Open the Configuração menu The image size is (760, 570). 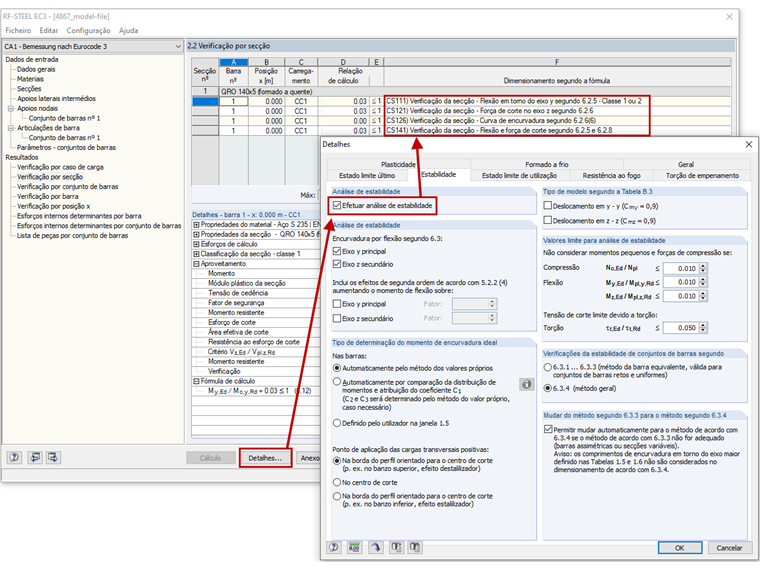click(x=89, y=31)
